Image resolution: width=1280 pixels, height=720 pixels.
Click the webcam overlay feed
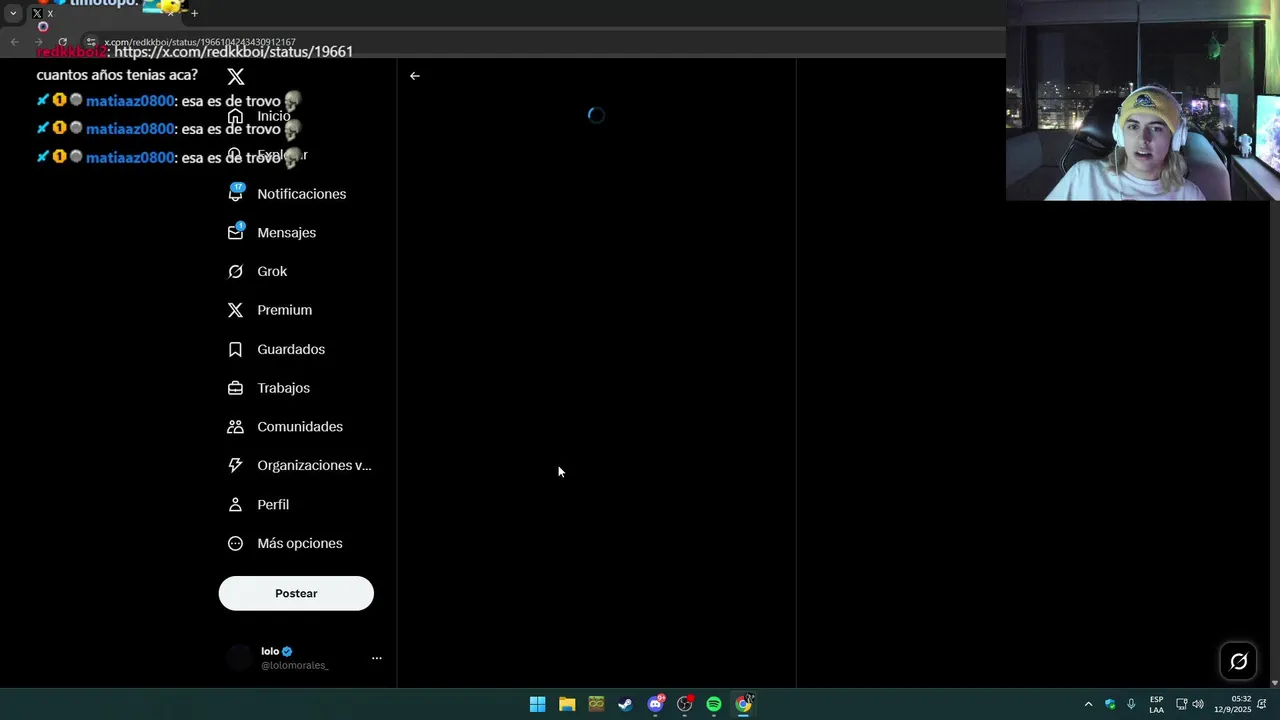1143,100
